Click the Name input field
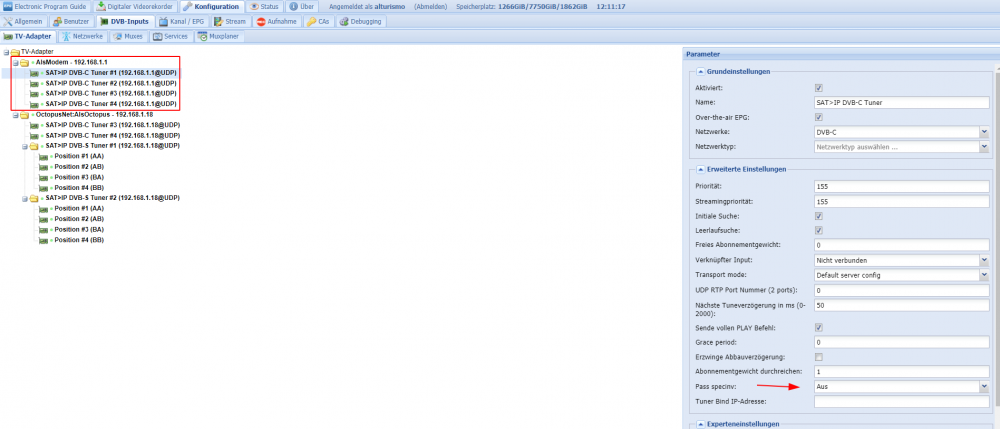The width and height of the screenshot is (1000, 429). [x=902, y=103]
